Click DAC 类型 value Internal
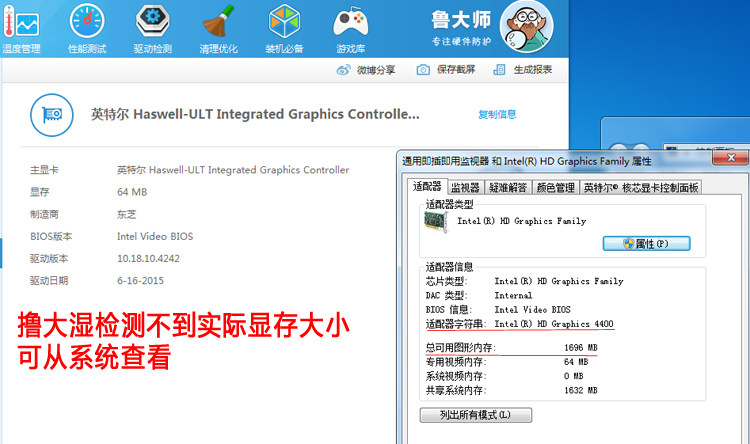This screenshot has height=444, width=750. 513,295
